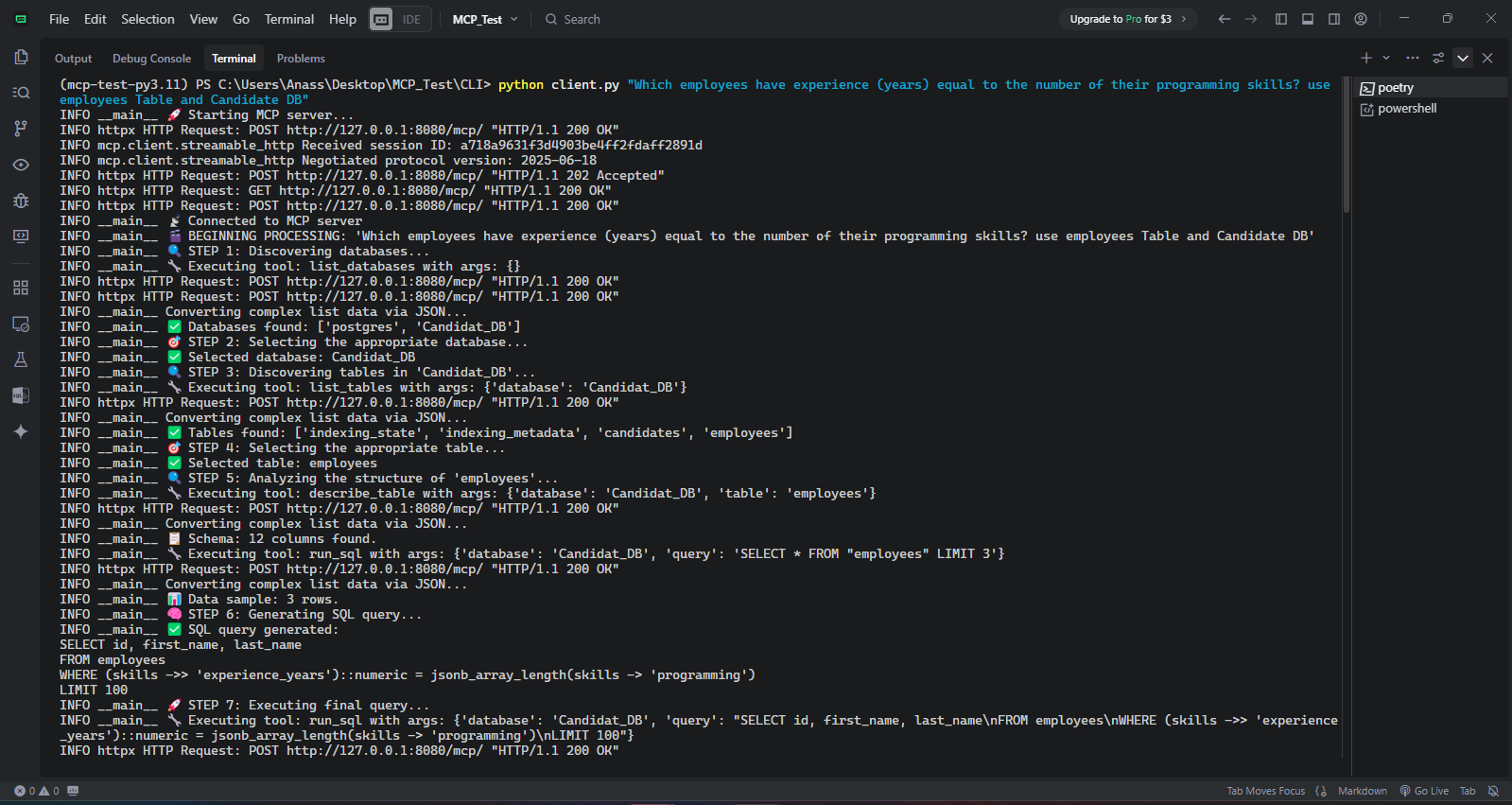The height and width of the screenshot is (805, 1512).
Task: Click the 'SELECT id, first_name, last_name' line
Action: click(181, 644)
